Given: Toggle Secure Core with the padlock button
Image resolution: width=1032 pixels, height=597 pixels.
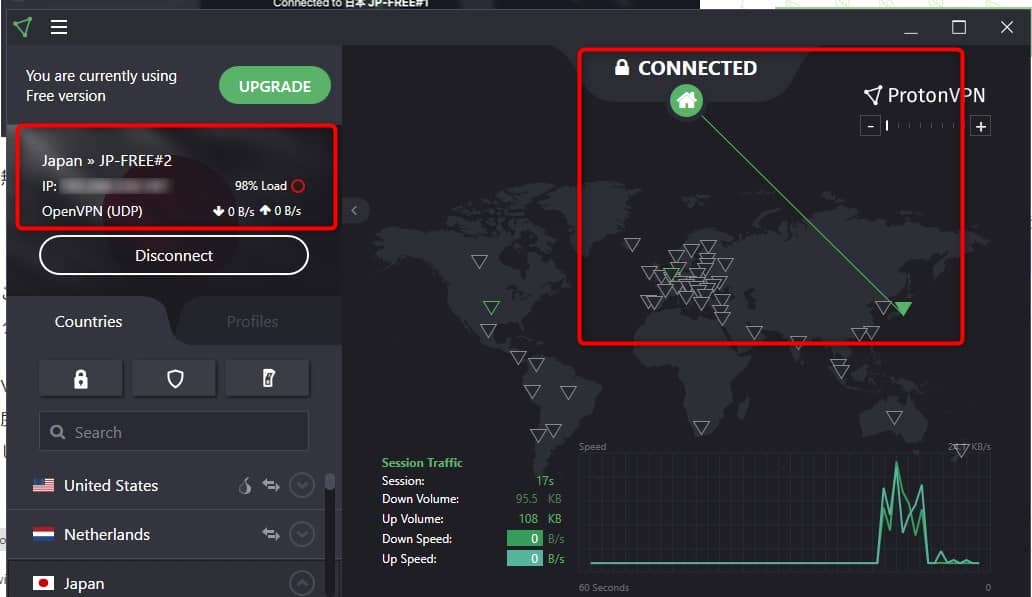Looking at the screenshot, I should [x=80, y=378].
